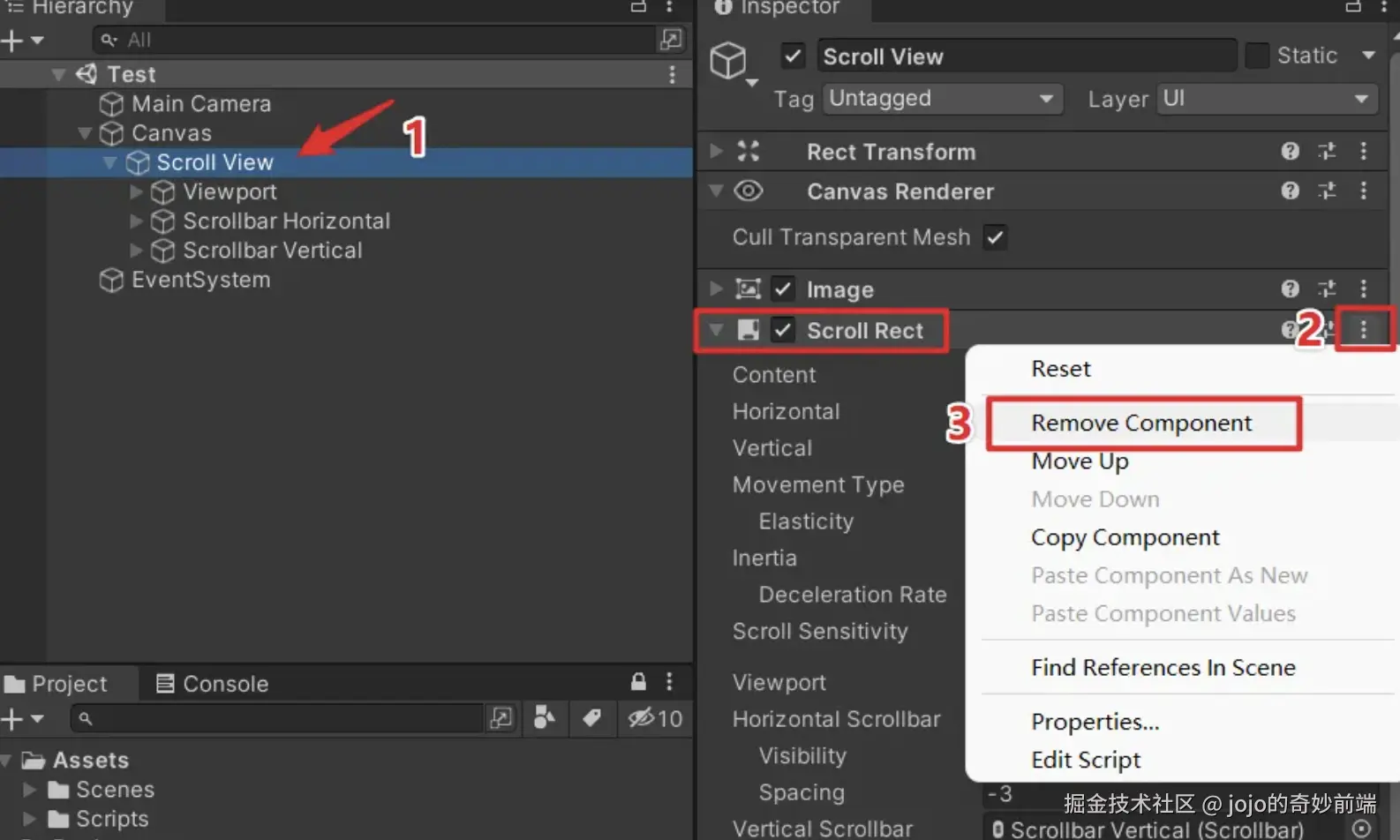Open Rect Transform preset icon

point(1327,151)
